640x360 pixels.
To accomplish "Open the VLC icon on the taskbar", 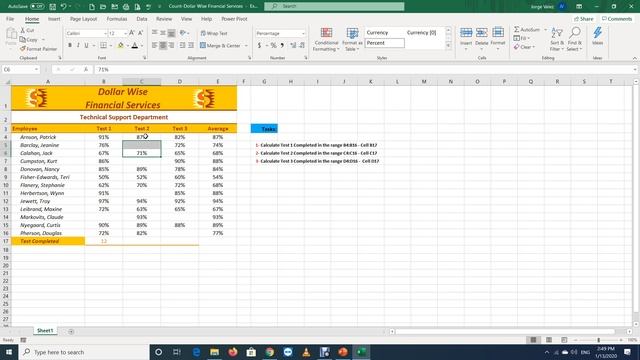I will pos(306,352).
